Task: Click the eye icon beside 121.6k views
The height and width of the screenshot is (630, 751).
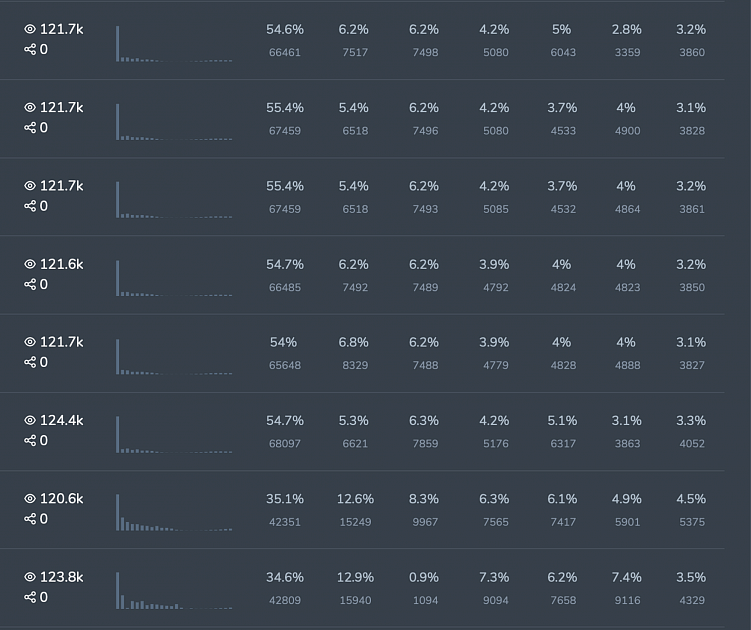Action: [x=30, y=264]
